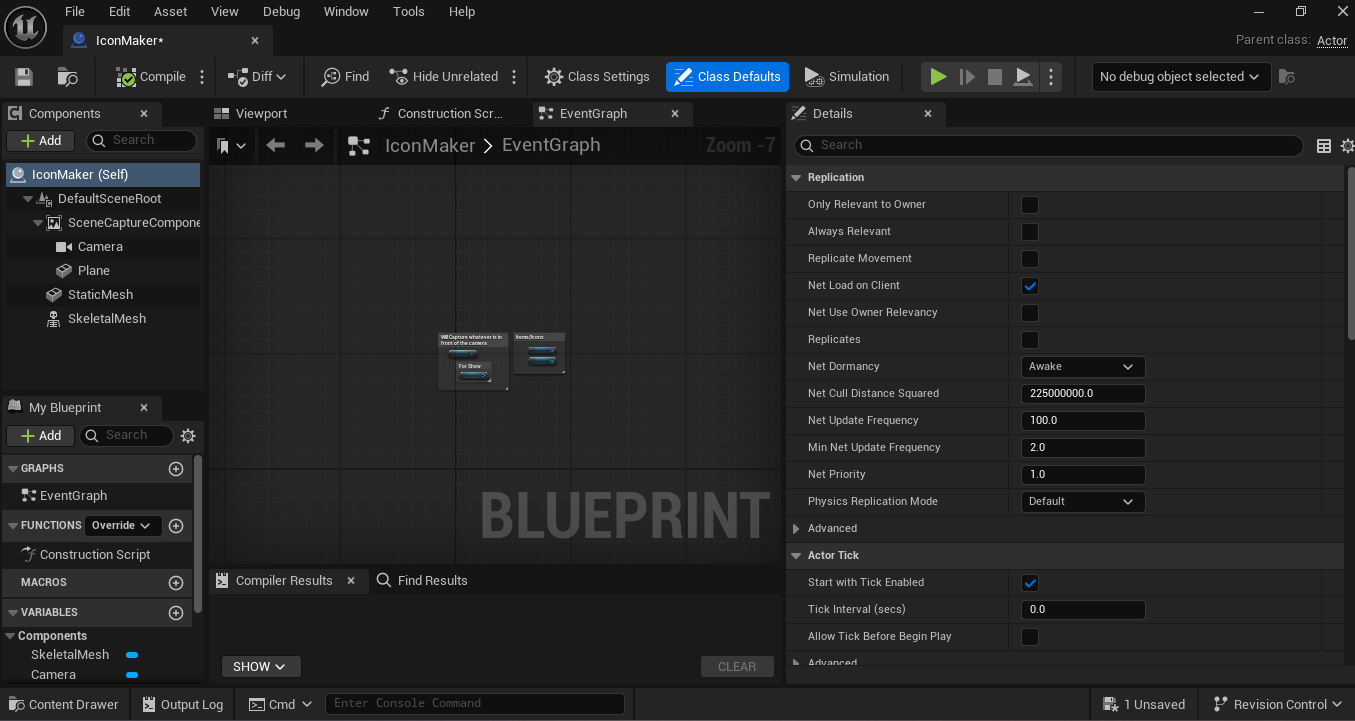Toggle Net Use Owner Relevancy checkbox
Screen dimensions: 1355x721
[1030, 313]
